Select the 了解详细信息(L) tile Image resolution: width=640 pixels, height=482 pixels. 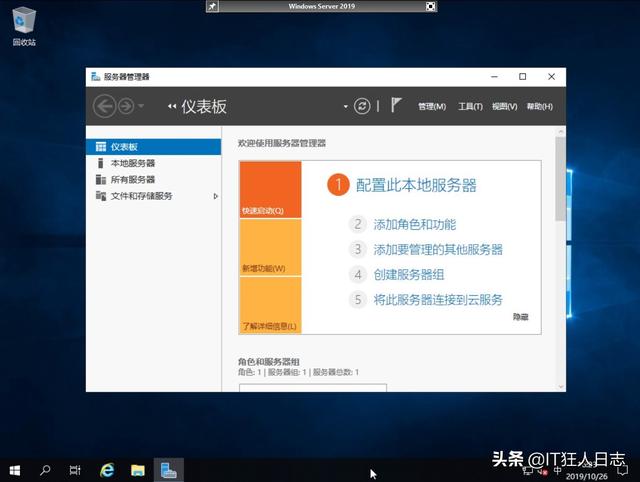pos(270,305)
